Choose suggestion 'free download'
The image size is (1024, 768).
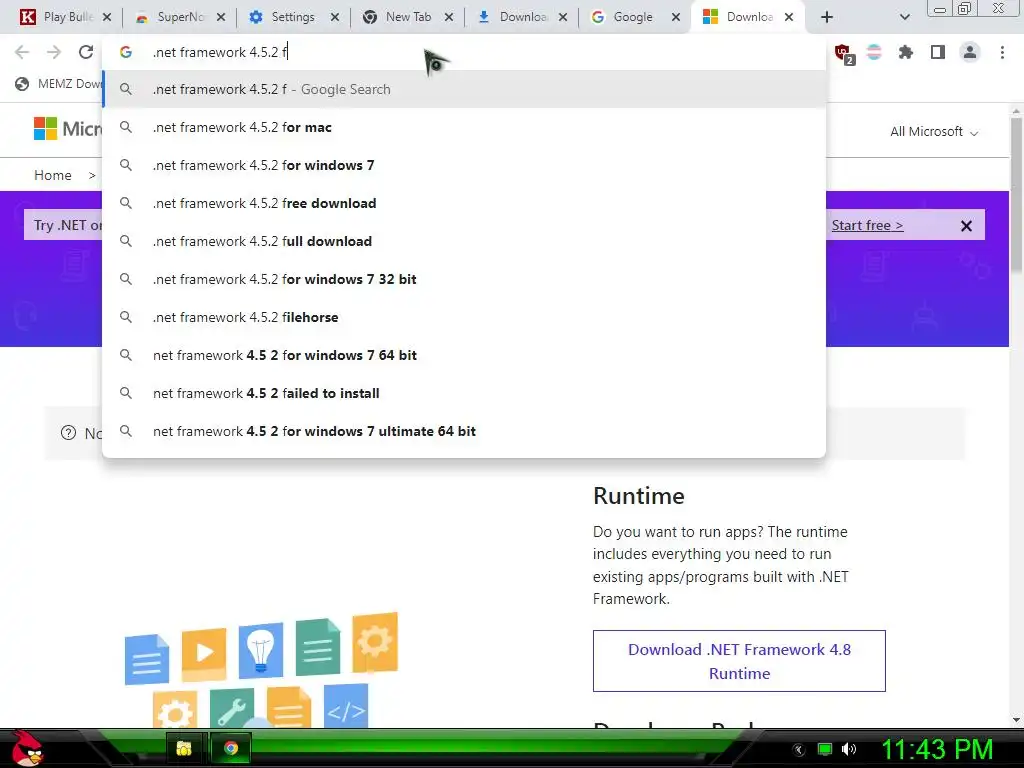(464, 203)
